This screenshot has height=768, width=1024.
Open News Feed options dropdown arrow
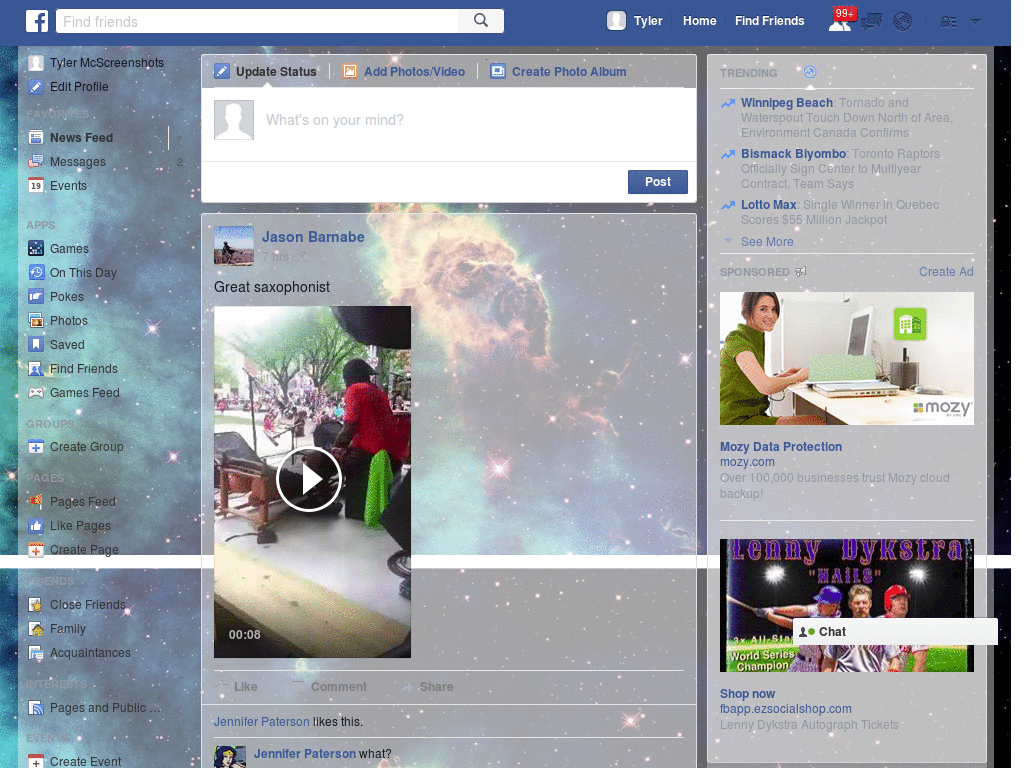179,138
